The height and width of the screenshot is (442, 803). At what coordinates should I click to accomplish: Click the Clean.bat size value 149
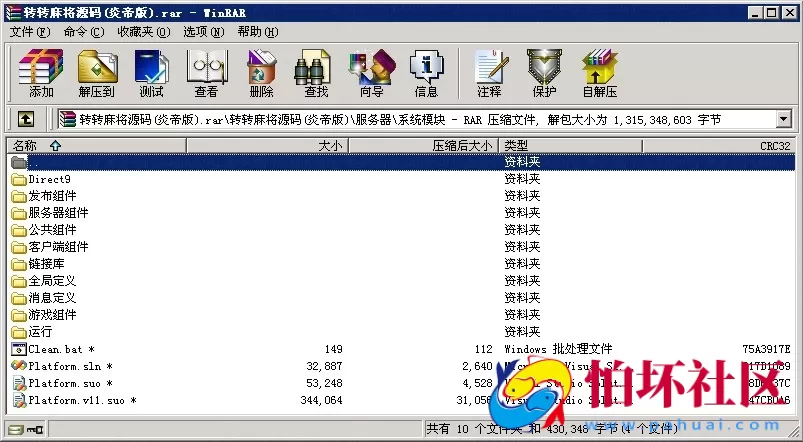pyautogui.click(x=333, y=349)
